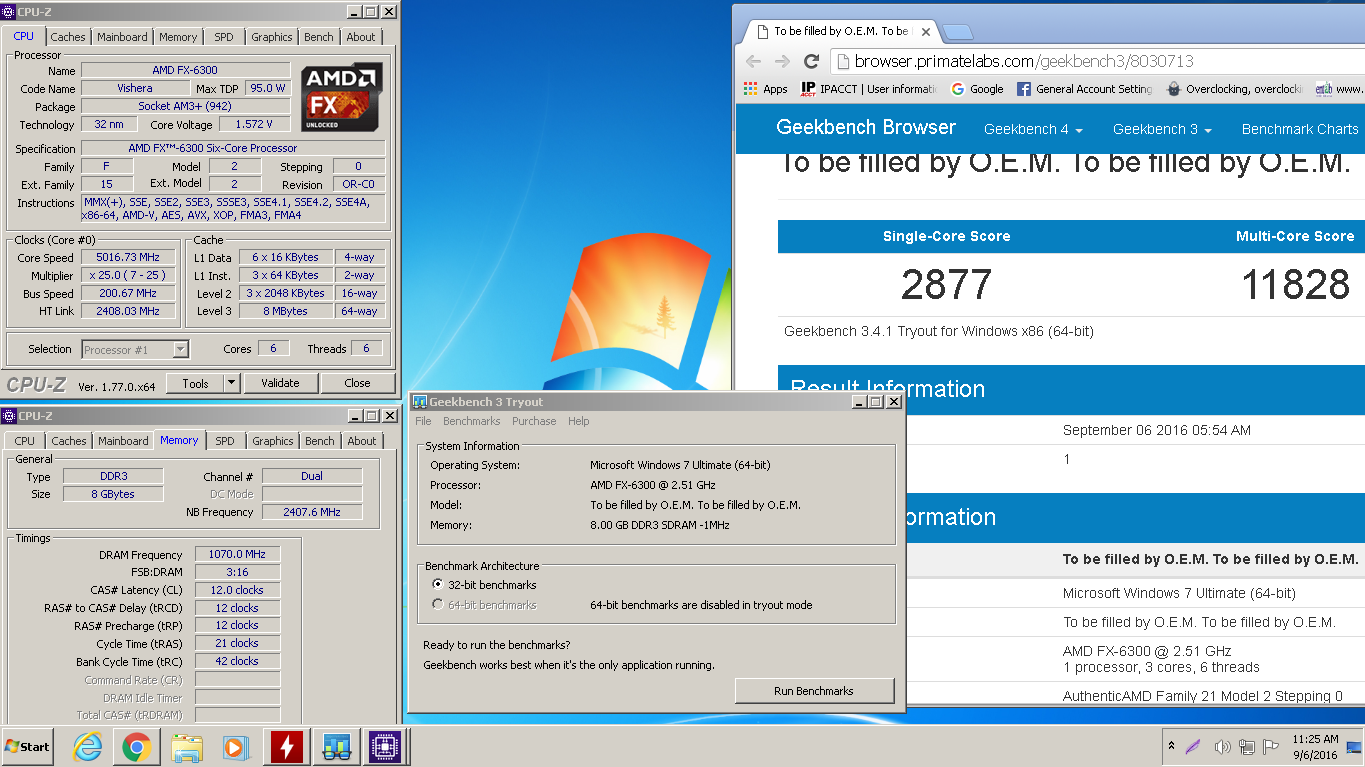Viewport: 1365px width, 767px height.
Task: Click the volume speaker tray icon
Action: (1222, 747)
